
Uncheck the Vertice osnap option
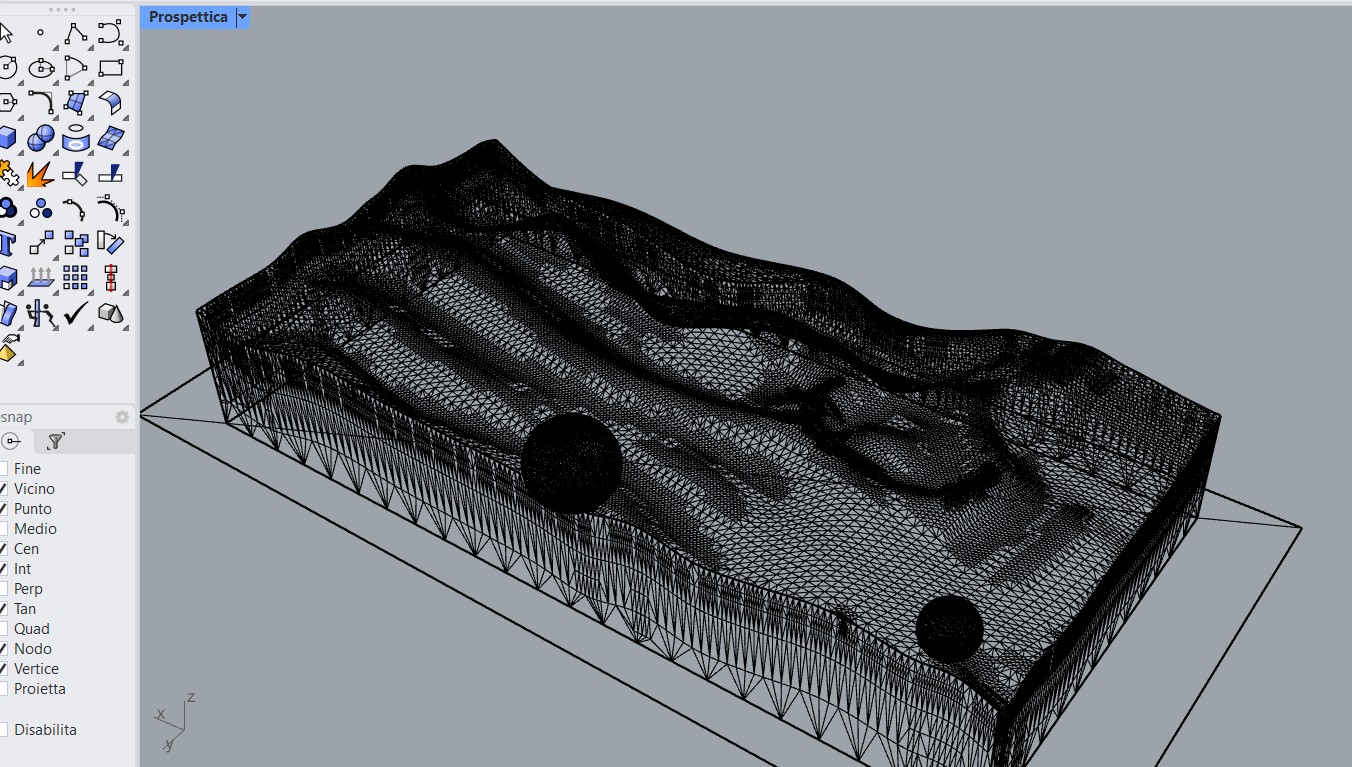coord(3,668)
